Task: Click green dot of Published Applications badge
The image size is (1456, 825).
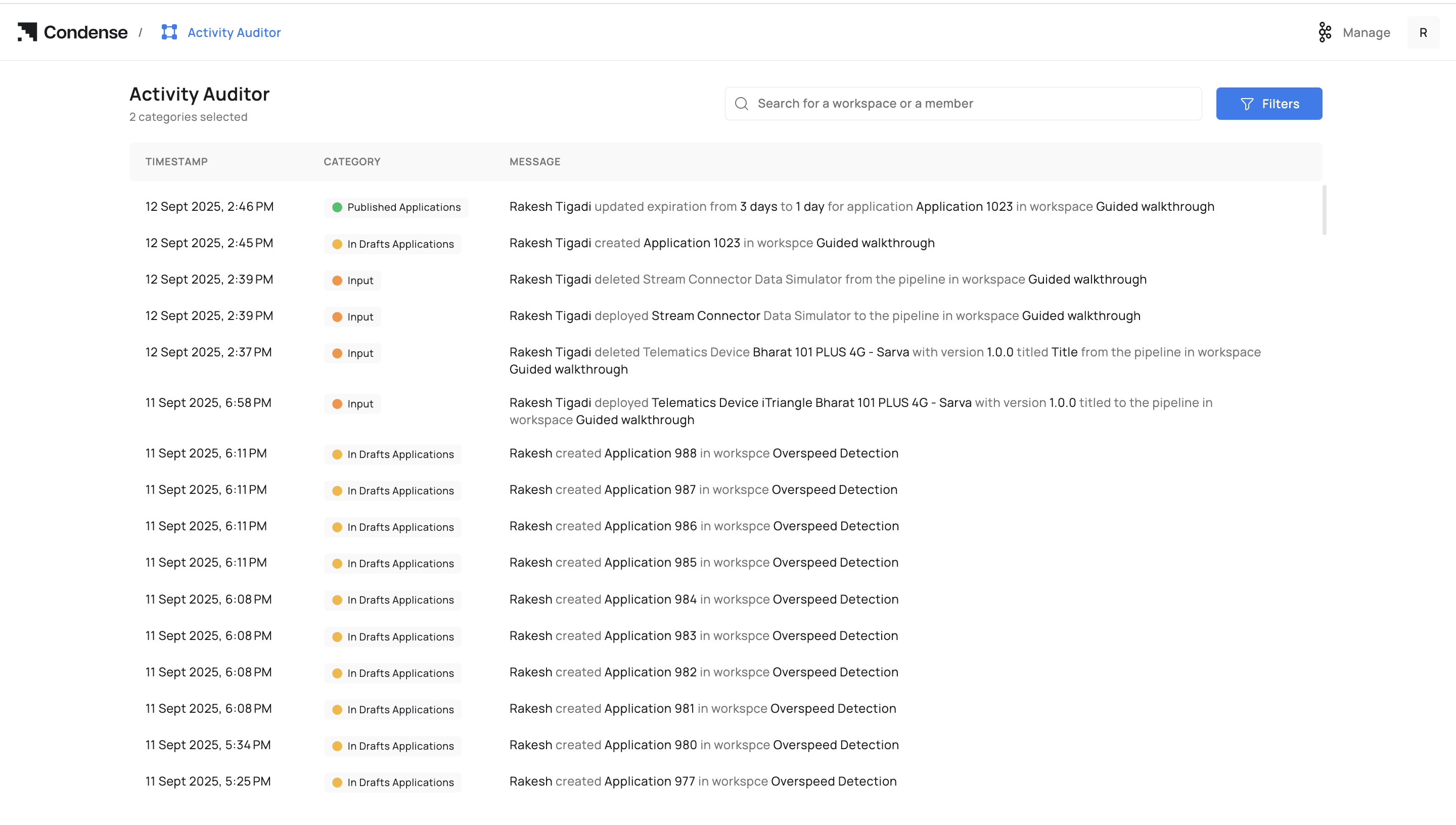Action: click(337, 207)
